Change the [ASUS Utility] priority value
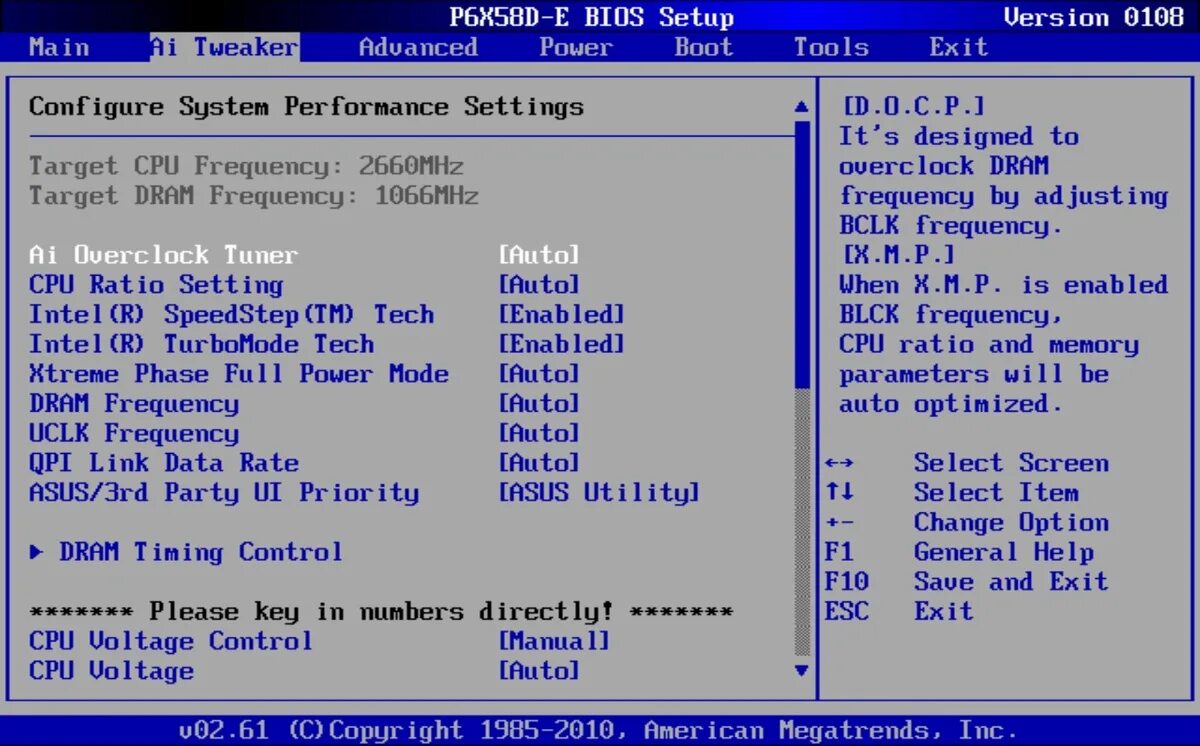Image resolution: width=1200 pixels, height=746 pixels. [x=599, y=493]
